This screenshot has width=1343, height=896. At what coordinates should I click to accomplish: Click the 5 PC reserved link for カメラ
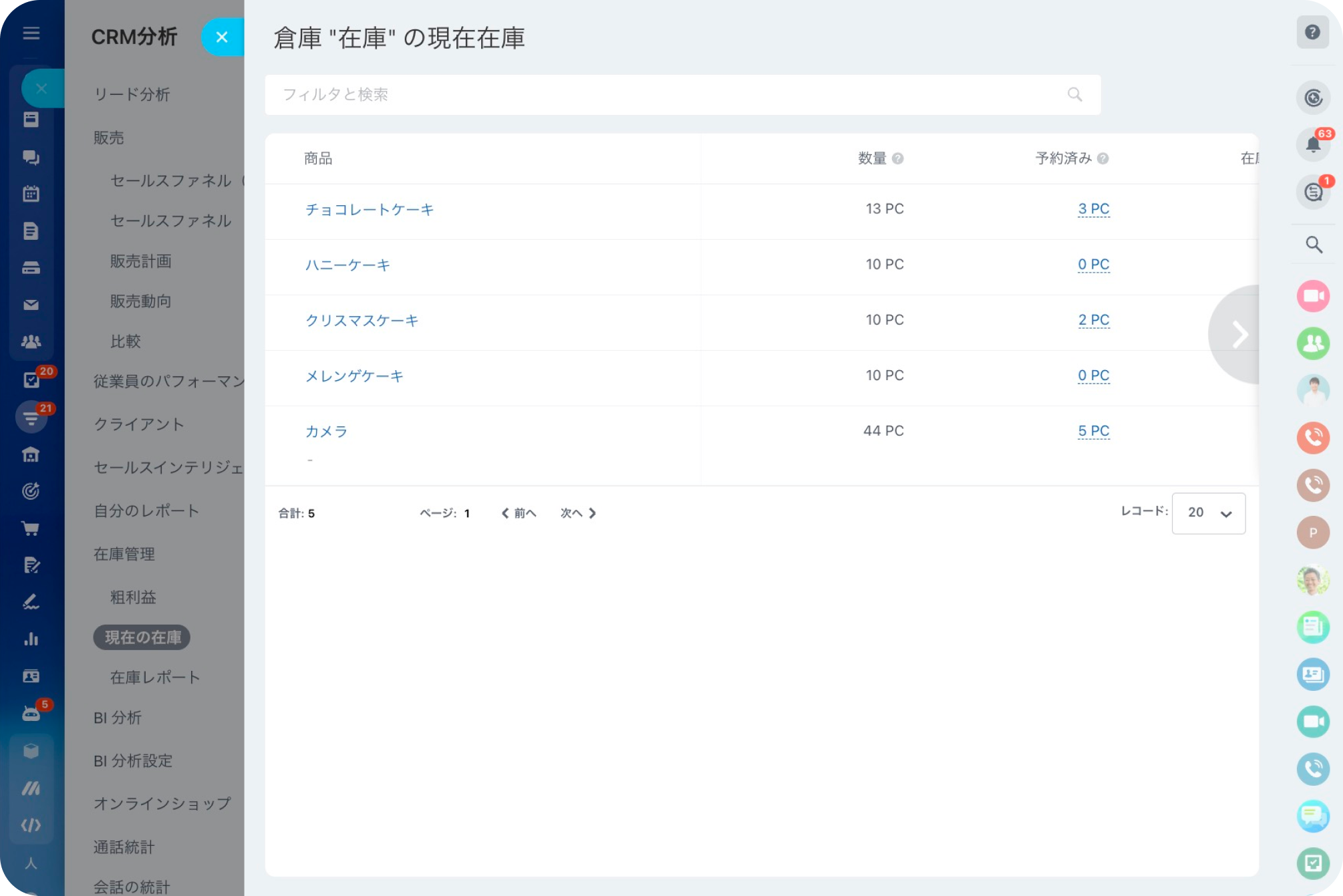click(x=1093, y=431)
